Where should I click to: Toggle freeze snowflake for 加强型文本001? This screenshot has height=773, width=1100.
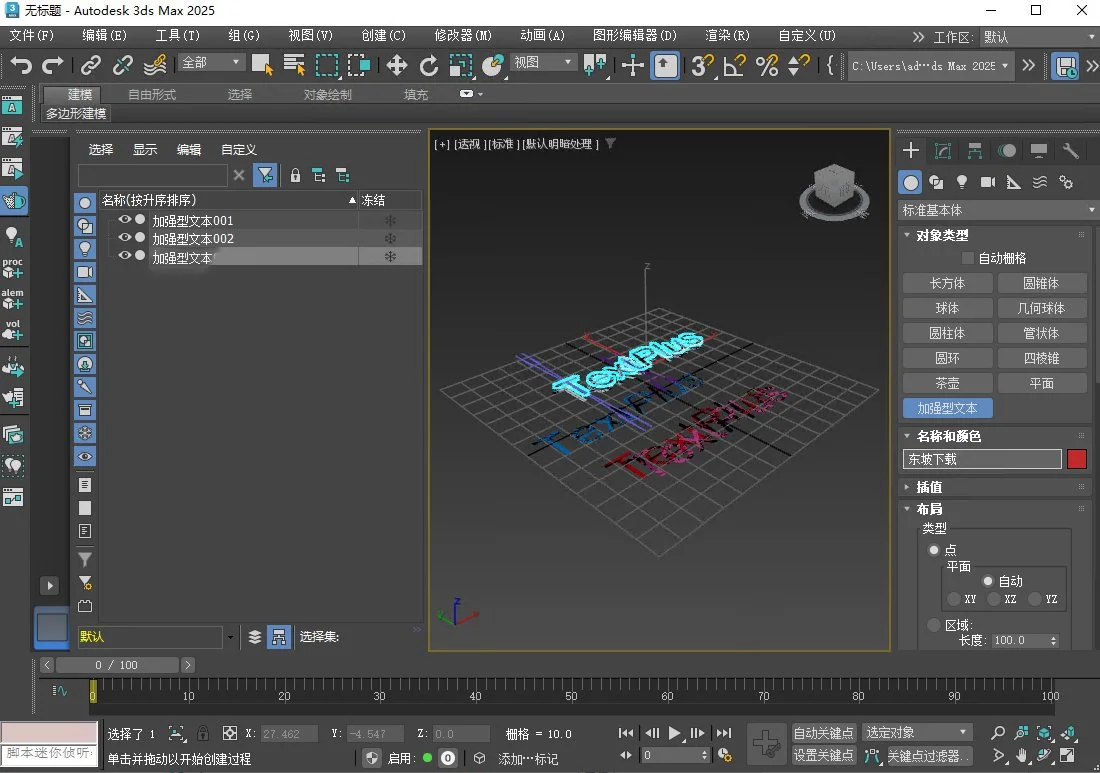coord(390,220)
